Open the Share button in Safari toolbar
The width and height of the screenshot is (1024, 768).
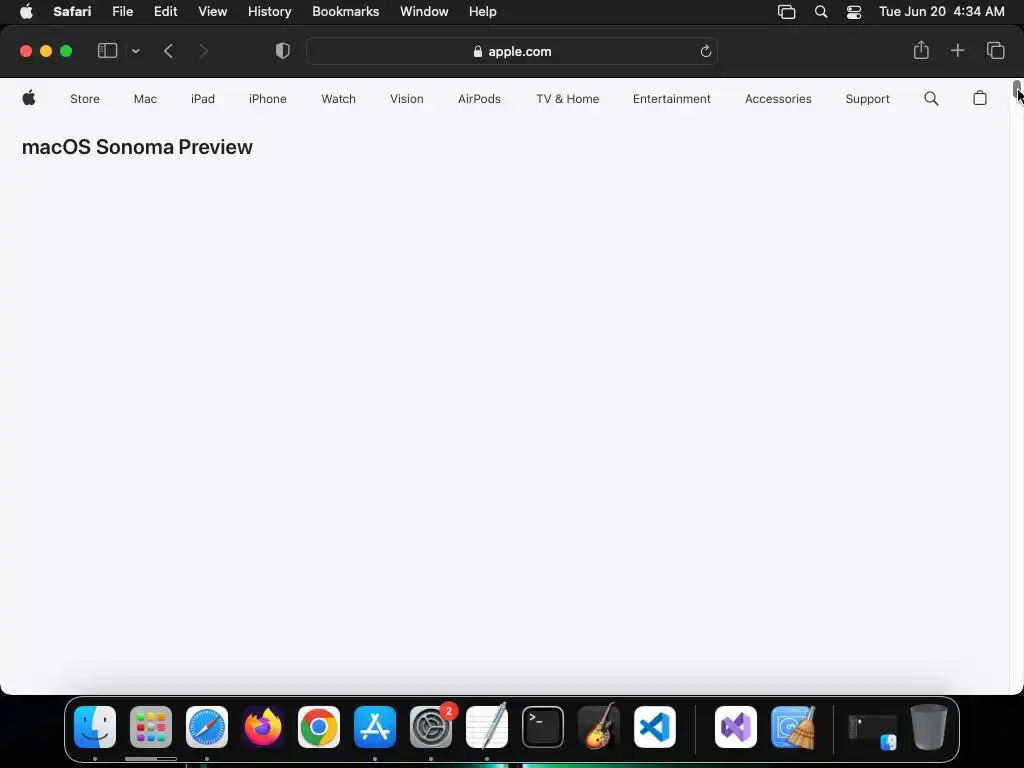tap(921, 50)
